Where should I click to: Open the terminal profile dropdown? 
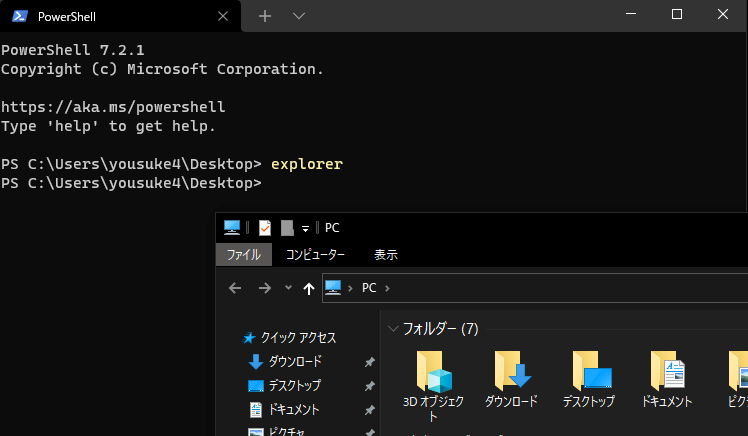[299, 16]
